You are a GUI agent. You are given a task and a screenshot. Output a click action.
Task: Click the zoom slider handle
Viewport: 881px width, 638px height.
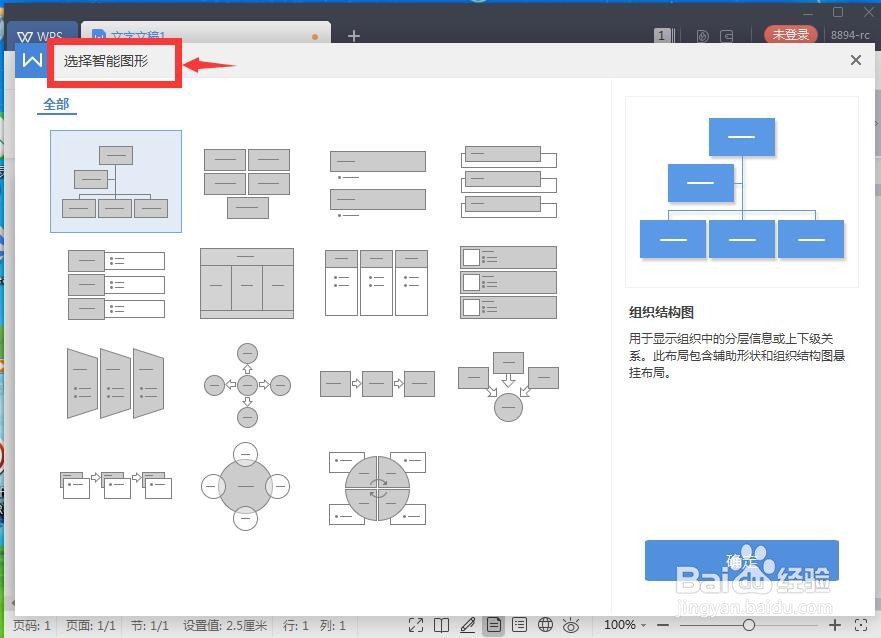(748, 625)
